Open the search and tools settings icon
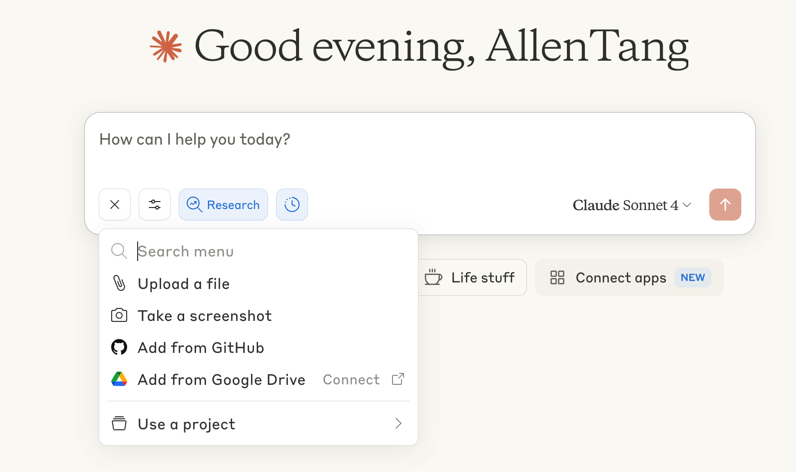 155,205
